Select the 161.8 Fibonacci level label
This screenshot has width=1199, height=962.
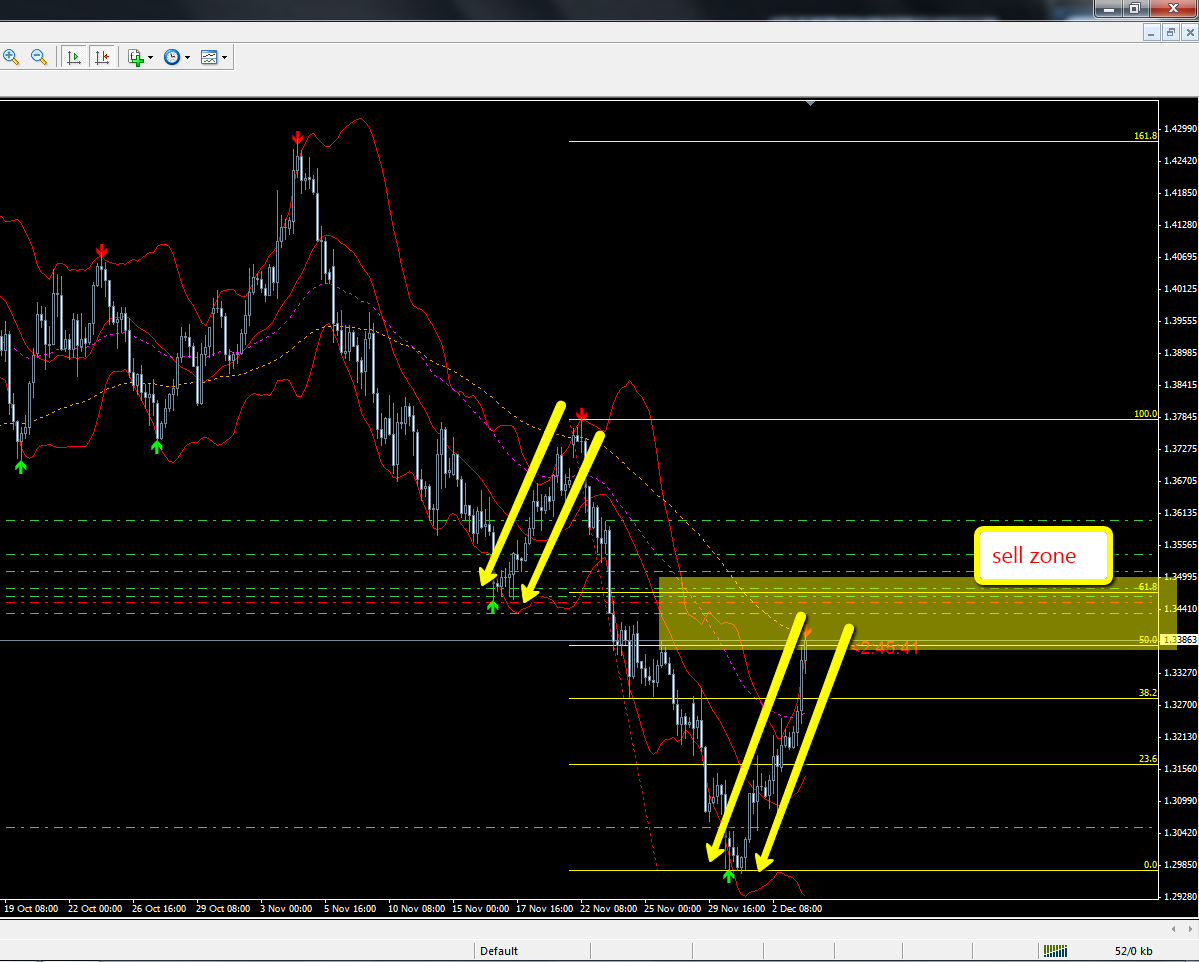(x=1145, y=136)
